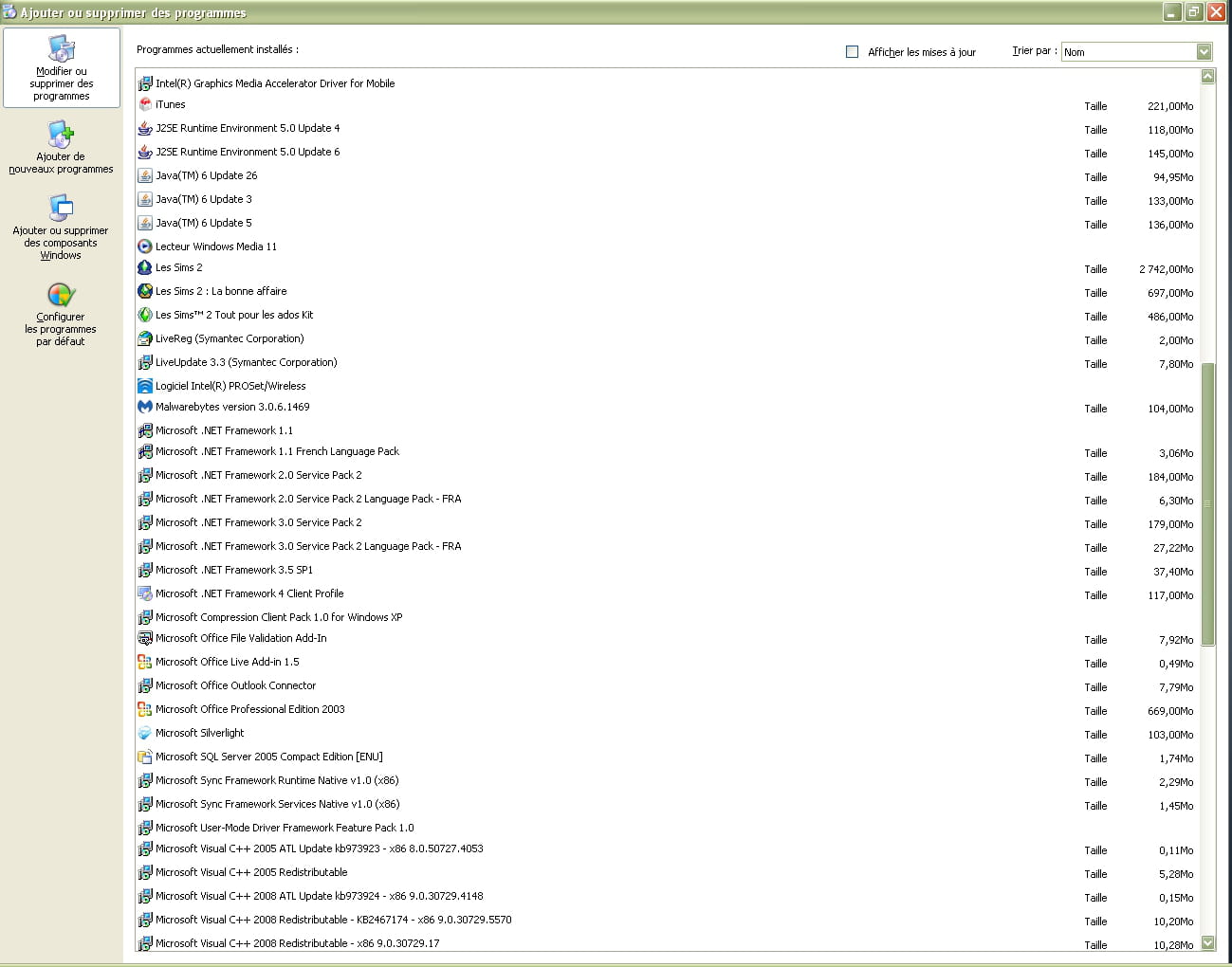The width and height of the screenshot is (1232, 967).
Task: Click the Java(TM) 6 Update 26 icon
Action: point(145,175)
